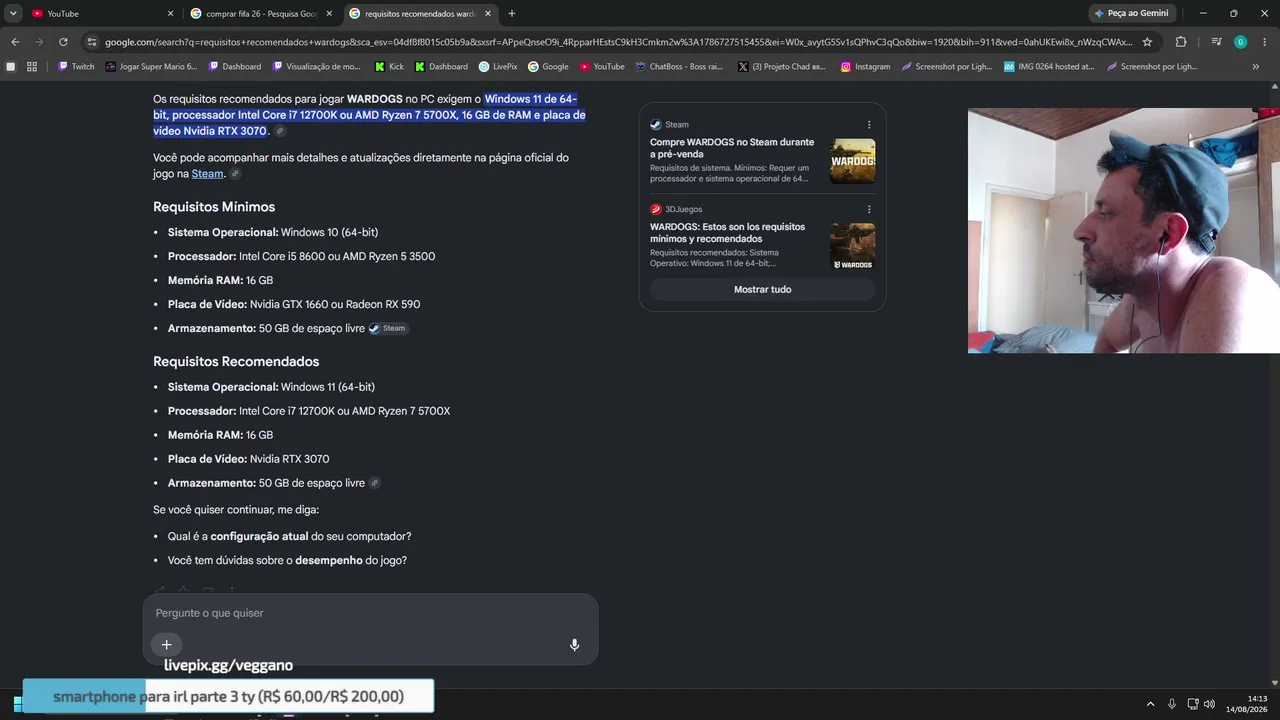Click the 'Pergunte o que quiser' input field

[370, 613]
